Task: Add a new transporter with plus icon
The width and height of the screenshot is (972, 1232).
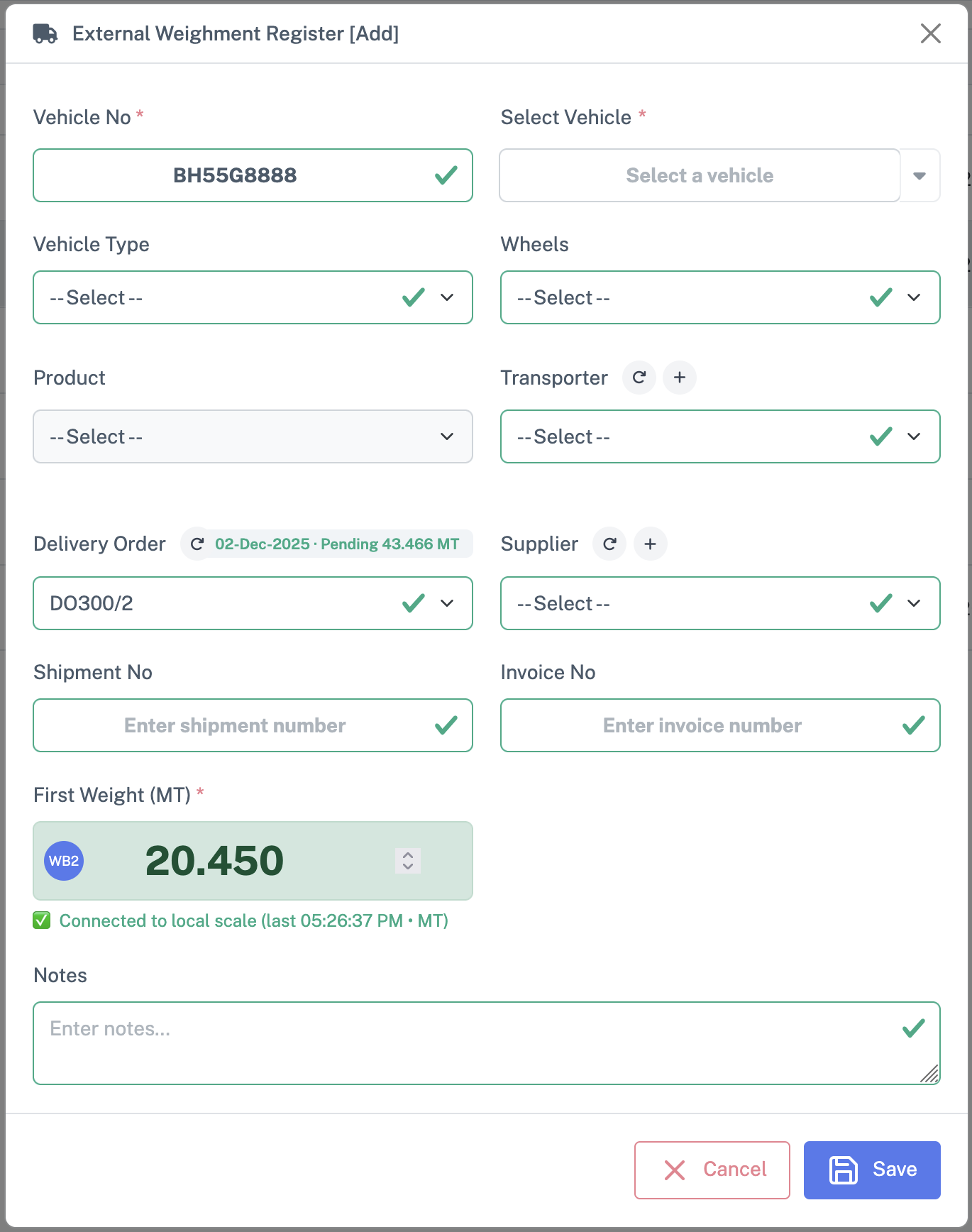Action: click(680, 378)
